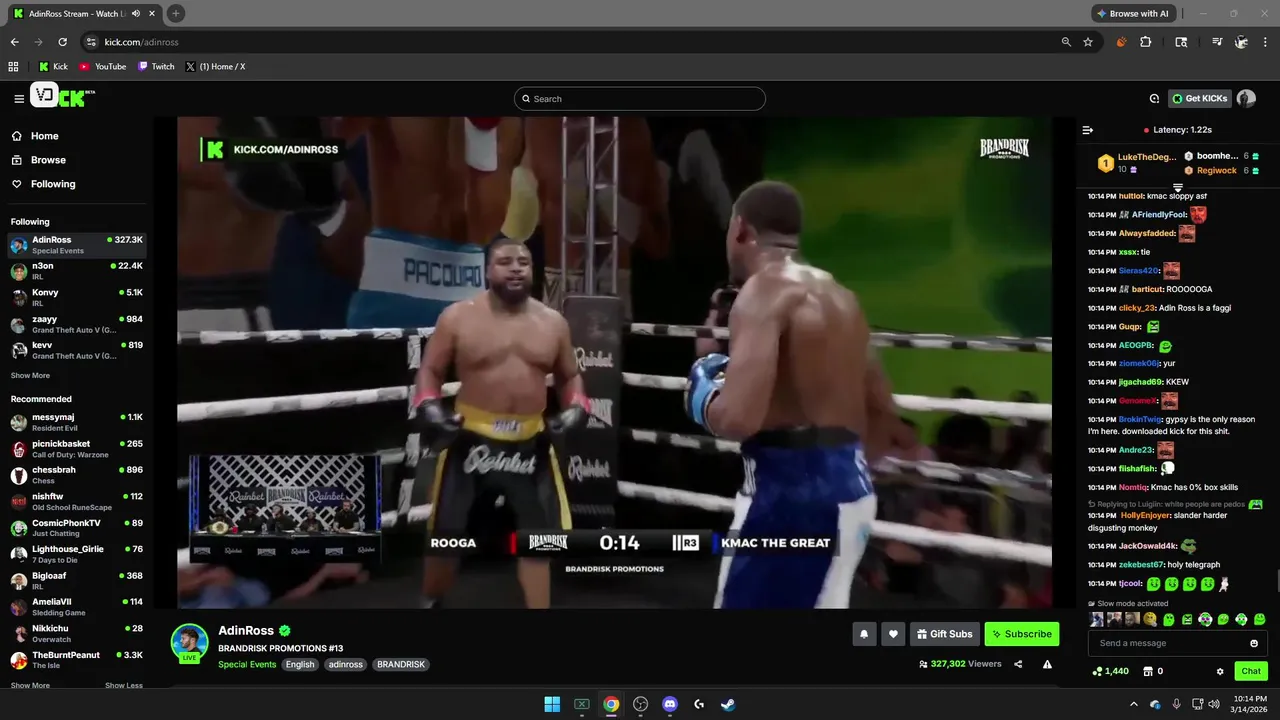Open user profile avatar in Kick header

(x=1246, y=98)
